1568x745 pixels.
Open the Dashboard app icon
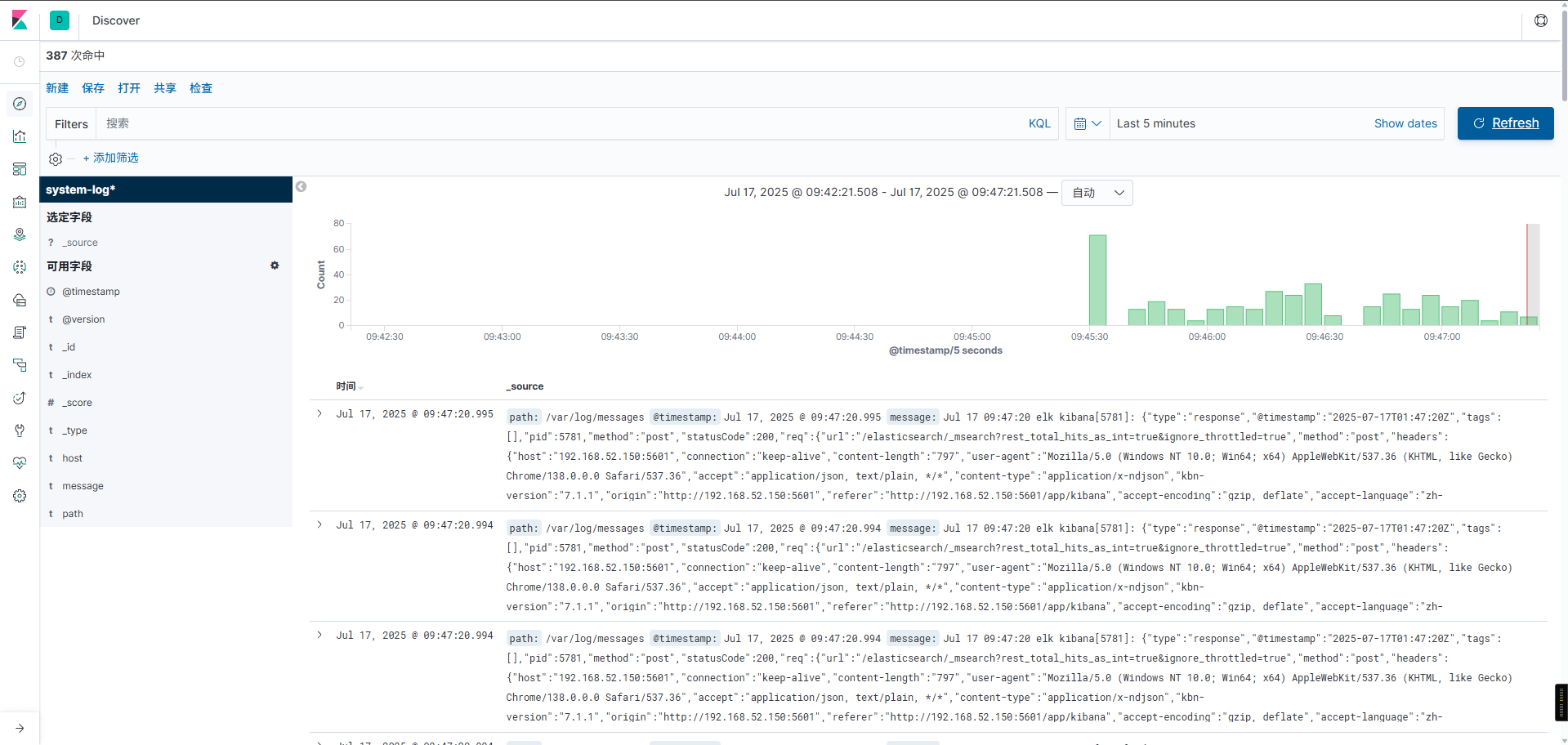(x=20, y=169)
